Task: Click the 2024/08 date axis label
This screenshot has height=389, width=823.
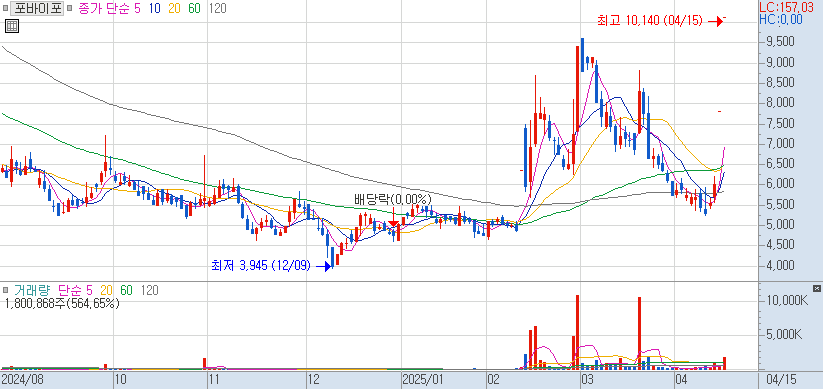Action: tap(22, 379)
